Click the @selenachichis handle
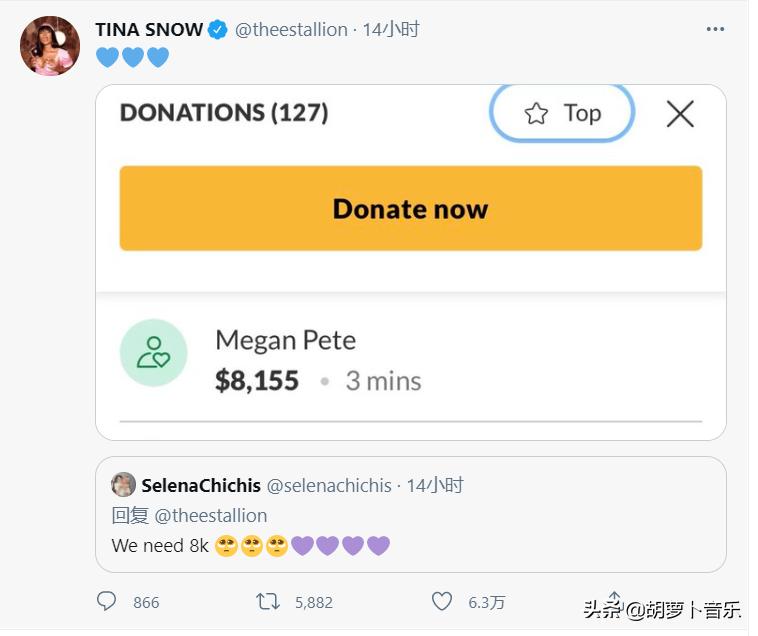Screen dimensions: 758x636 [328, 486]
